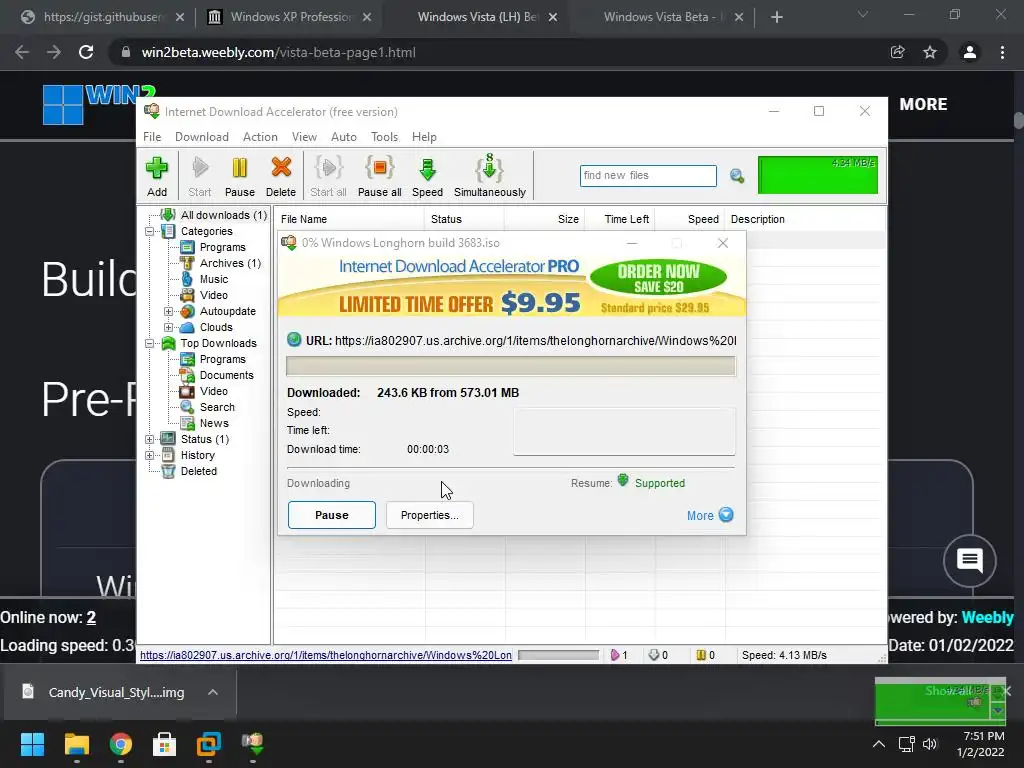This screenshot has height=768, width=1024.
Task: Open the View menu
Action: [x=304, y=136]
